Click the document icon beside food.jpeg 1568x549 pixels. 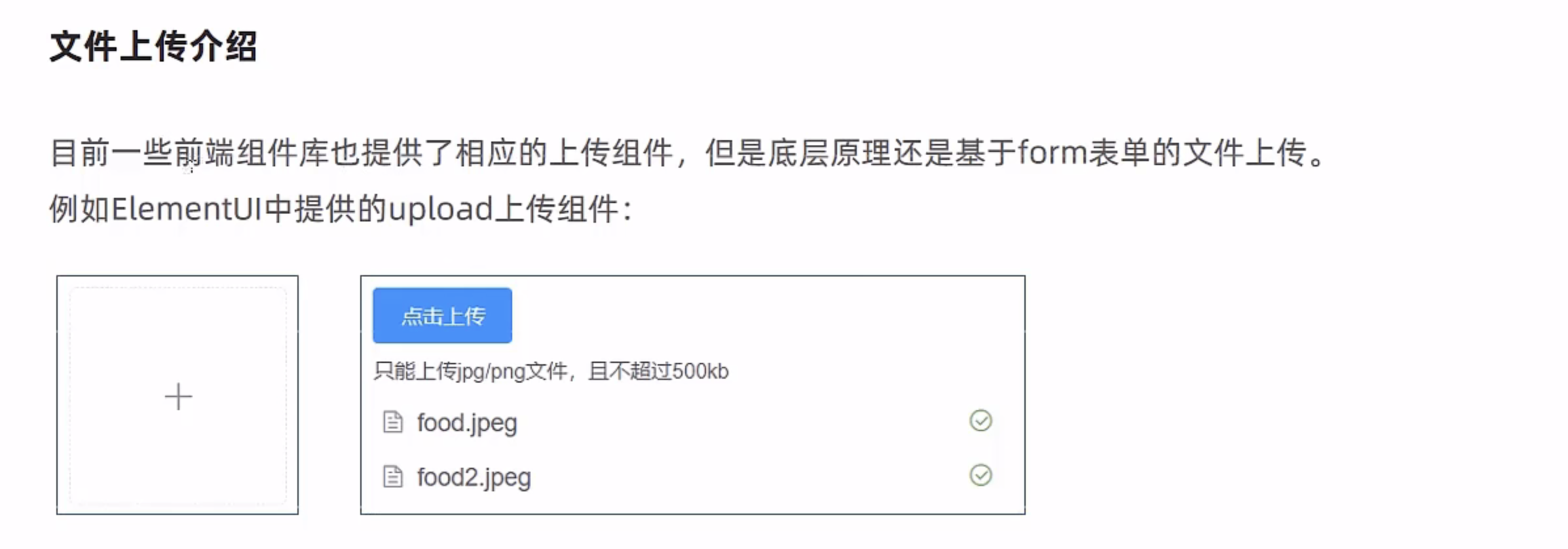[x=393, y=423]
